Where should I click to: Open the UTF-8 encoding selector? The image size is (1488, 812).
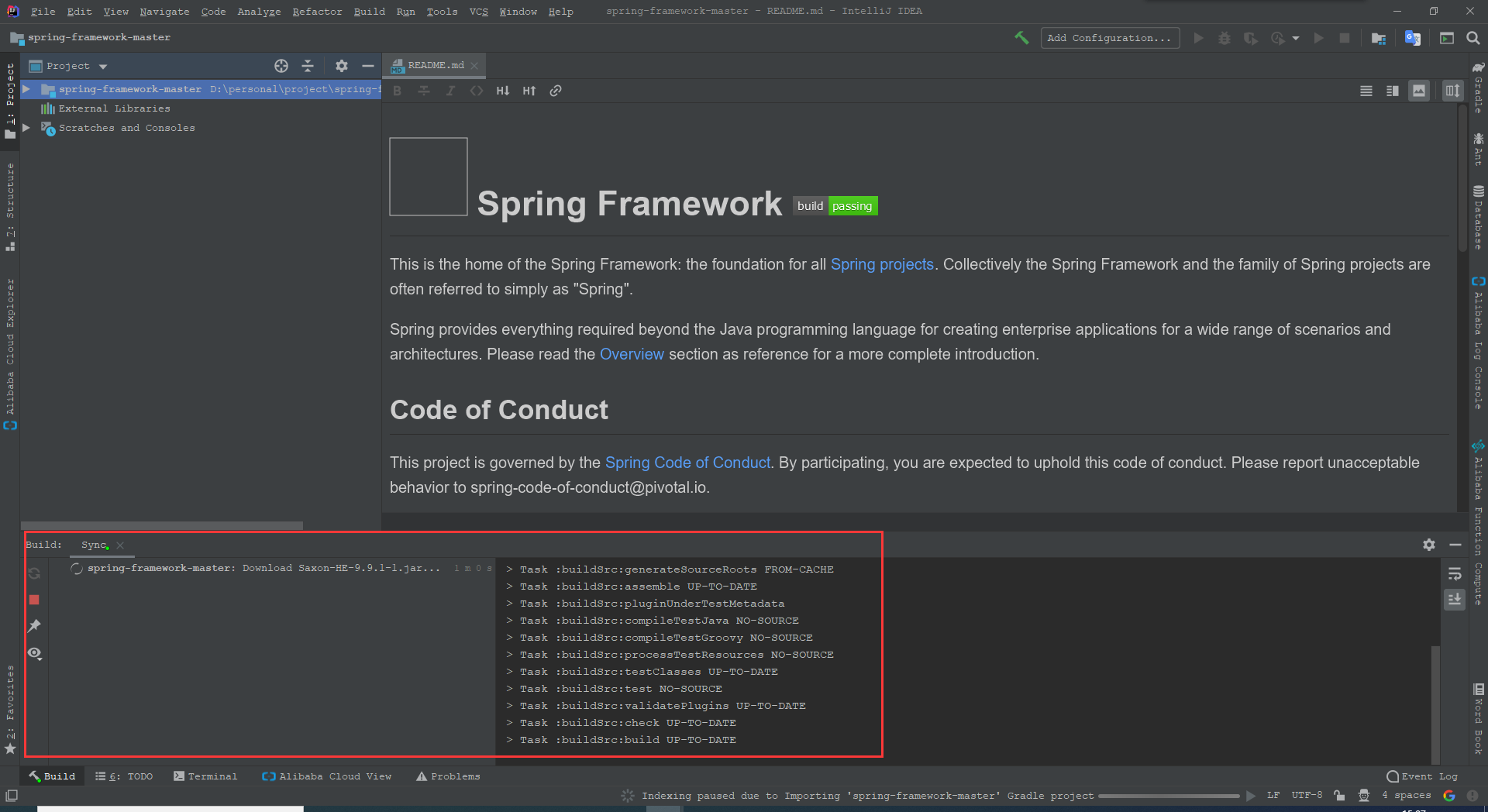coord(1307,796)
